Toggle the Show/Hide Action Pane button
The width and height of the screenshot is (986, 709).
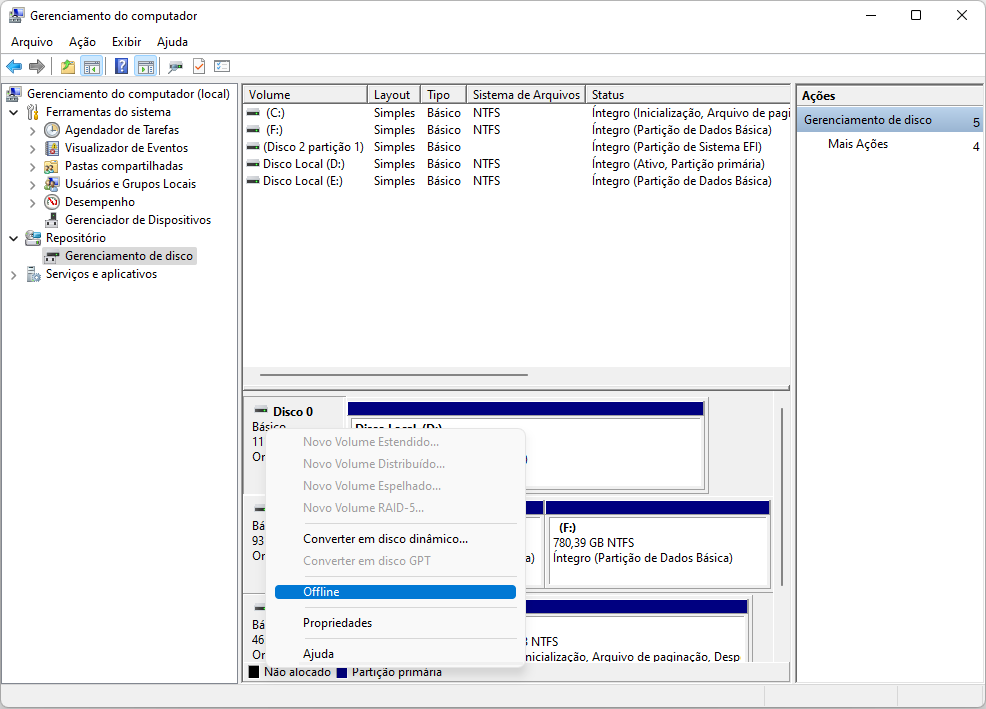146,67
